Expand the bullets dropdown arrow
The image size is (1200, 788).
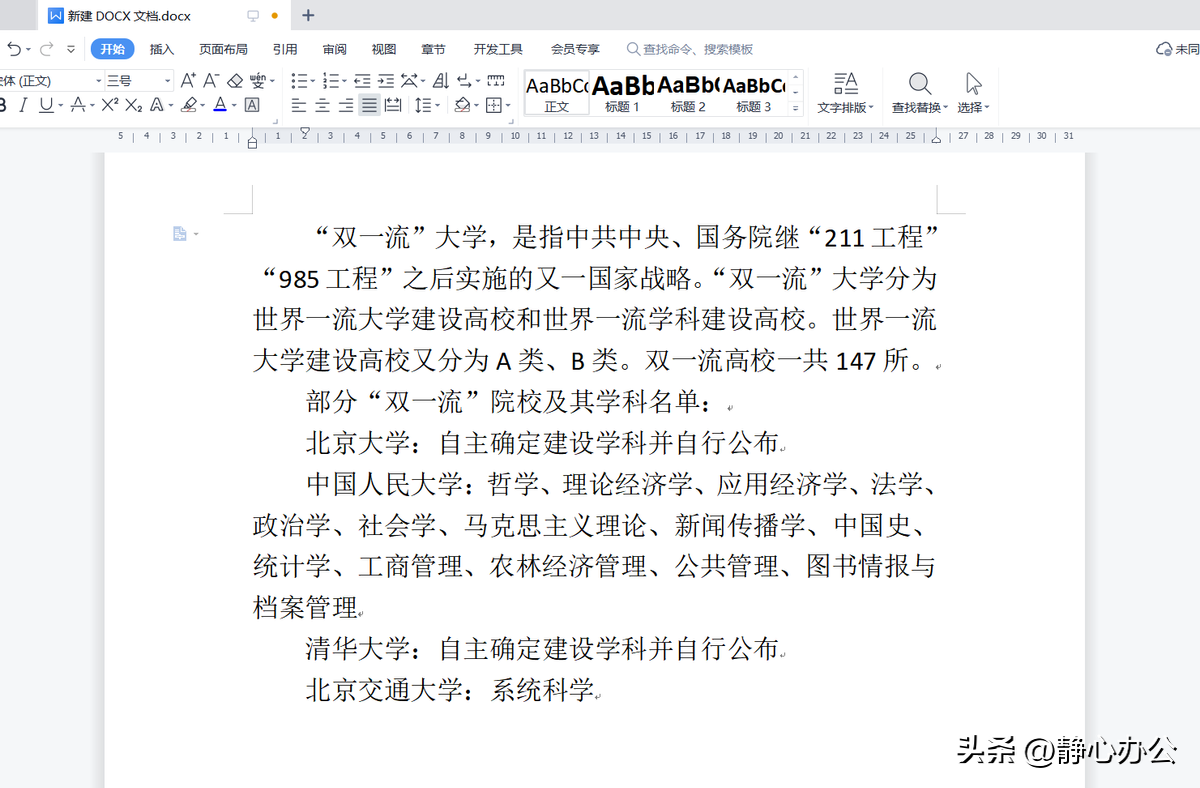(x=312, y=80)
